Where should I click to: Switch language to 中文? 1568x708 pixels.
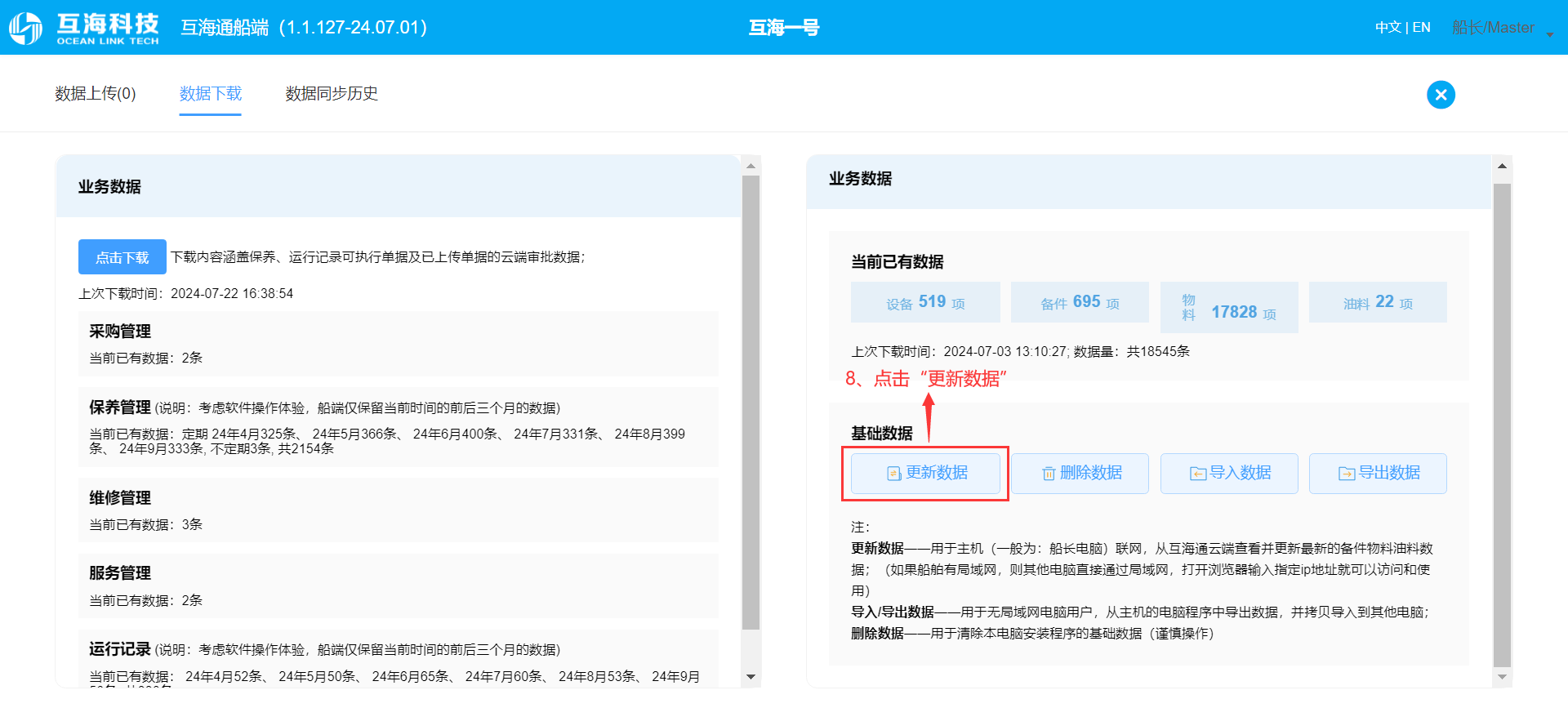pos(1388,28)
